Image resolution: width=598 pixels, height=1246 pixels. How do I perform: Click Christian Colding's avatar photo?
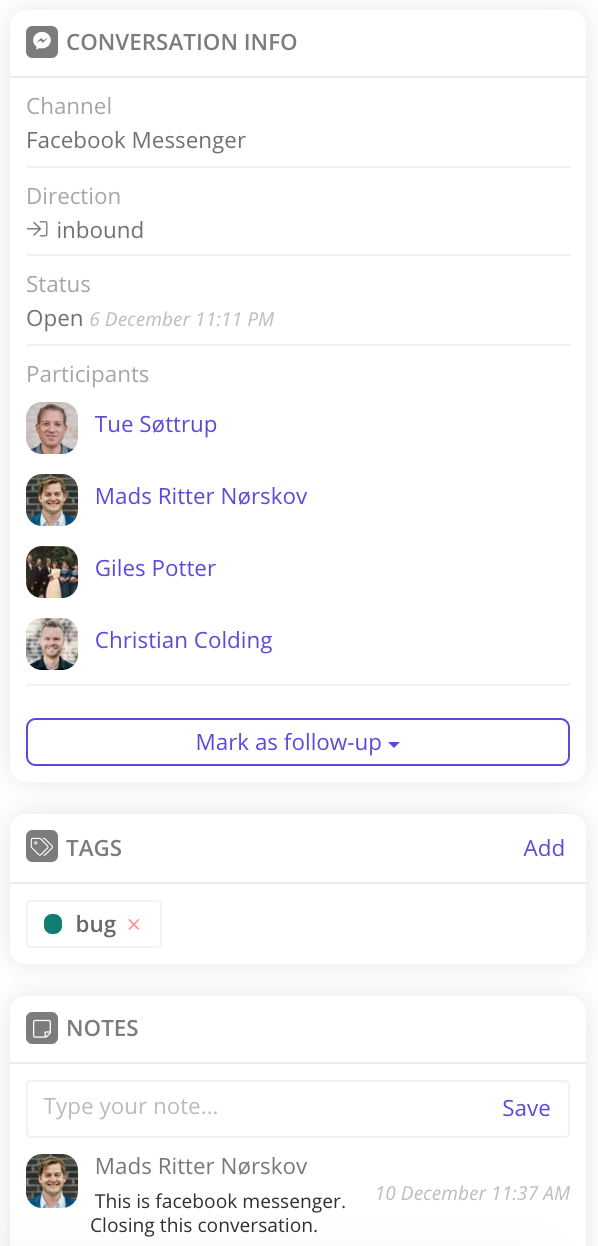point(52,644)
